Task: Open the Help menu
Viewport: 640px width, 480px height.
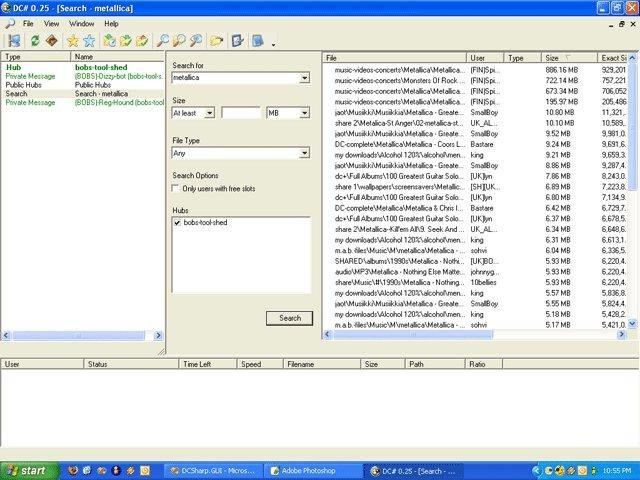Action: pyautogui.click(x=111, y=24)
